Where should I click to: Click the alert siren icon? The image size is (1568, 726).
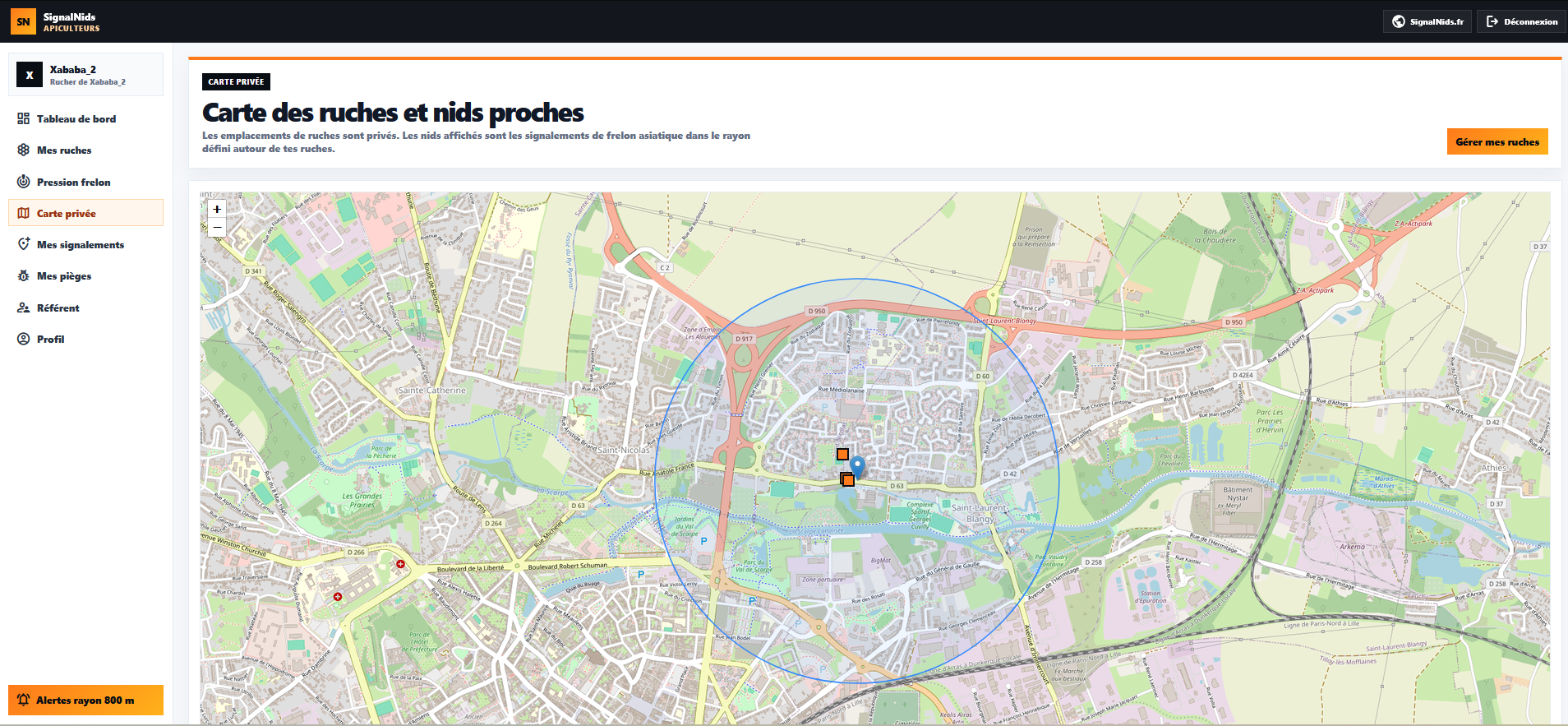pyautogui.click(x=23, y=700)
